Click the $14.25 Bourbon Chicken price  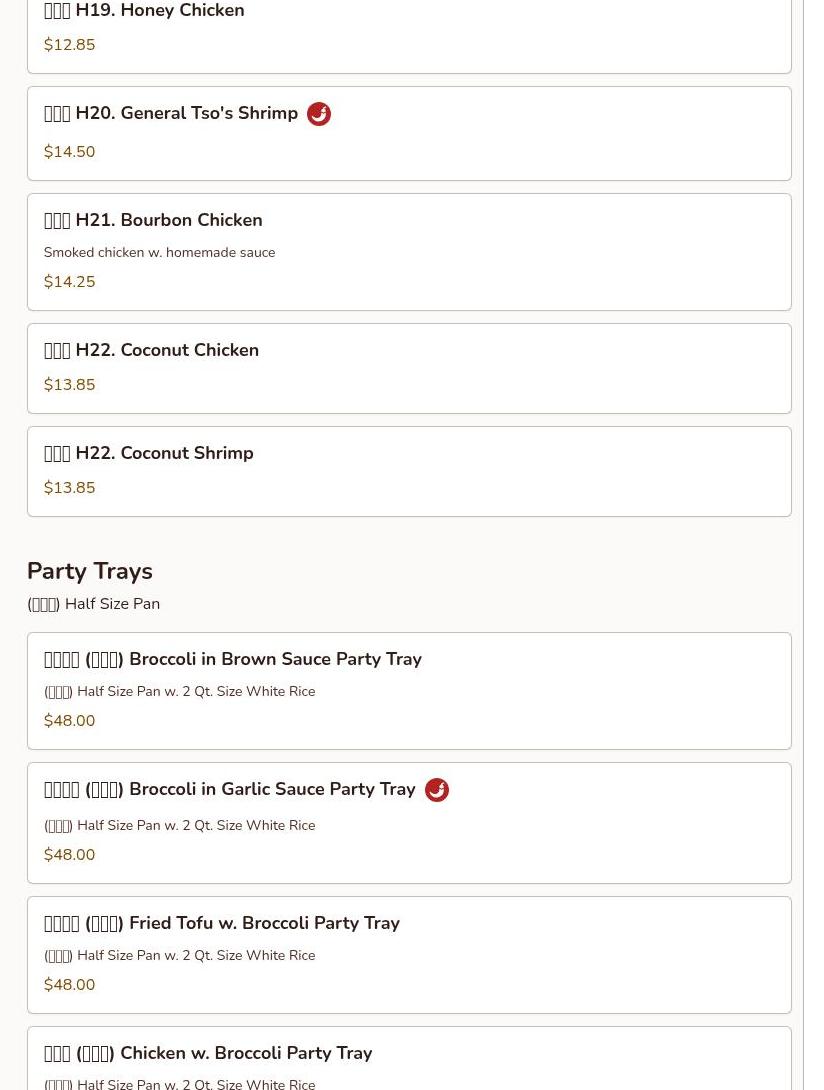[69, 282]
